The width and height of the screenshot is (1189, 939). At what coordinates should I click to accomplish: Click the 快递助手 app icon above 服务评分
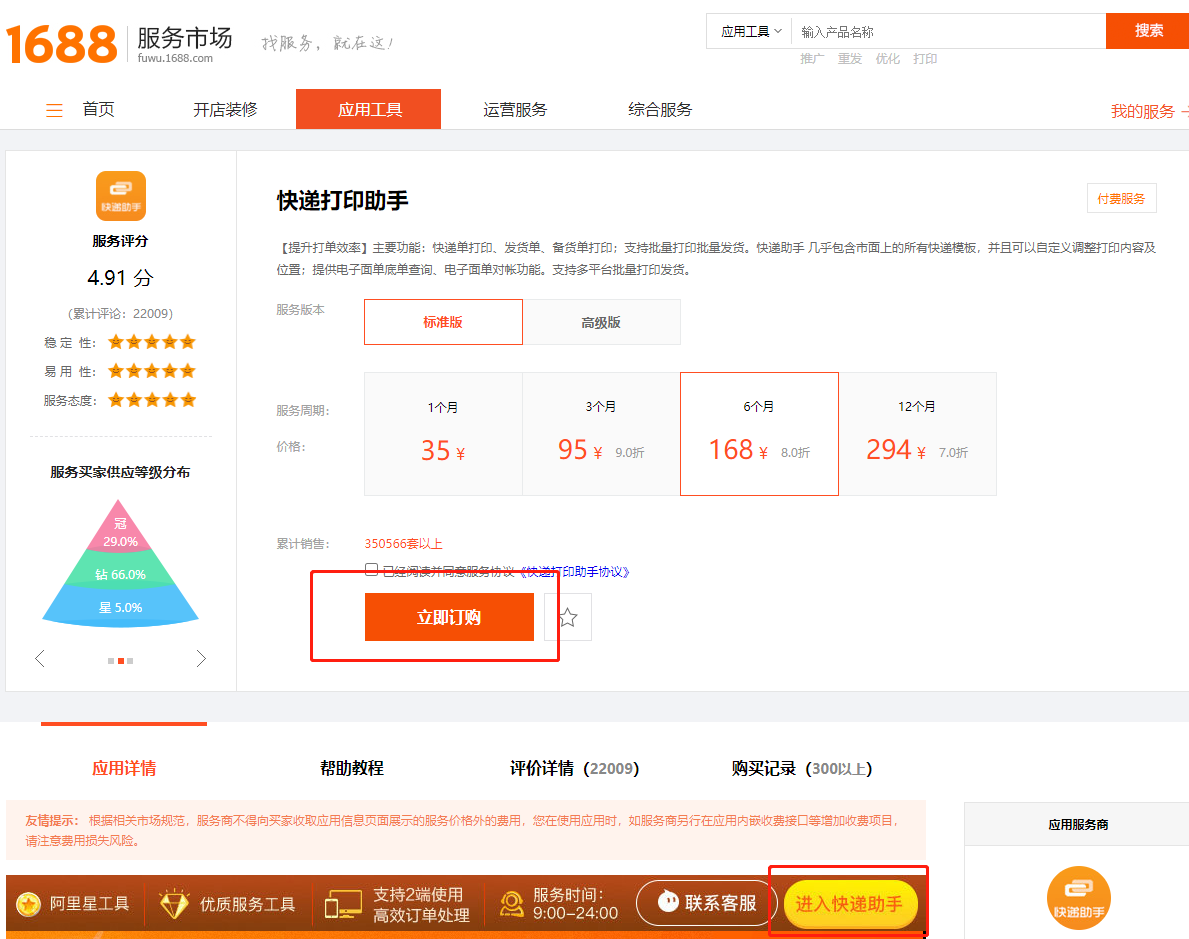click(121, 196)
